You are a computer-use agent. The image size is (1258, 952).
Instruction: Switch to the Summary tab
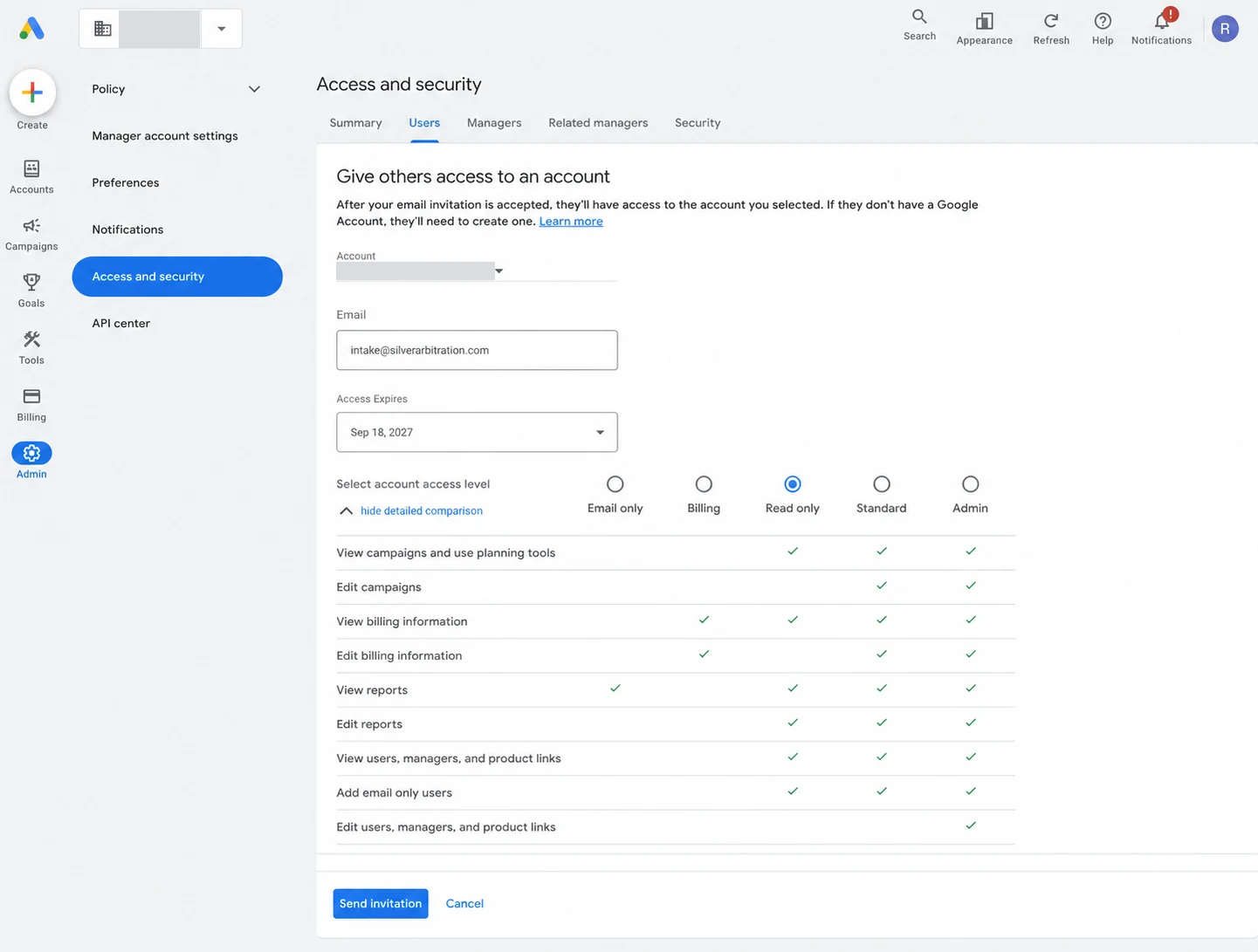355,123
